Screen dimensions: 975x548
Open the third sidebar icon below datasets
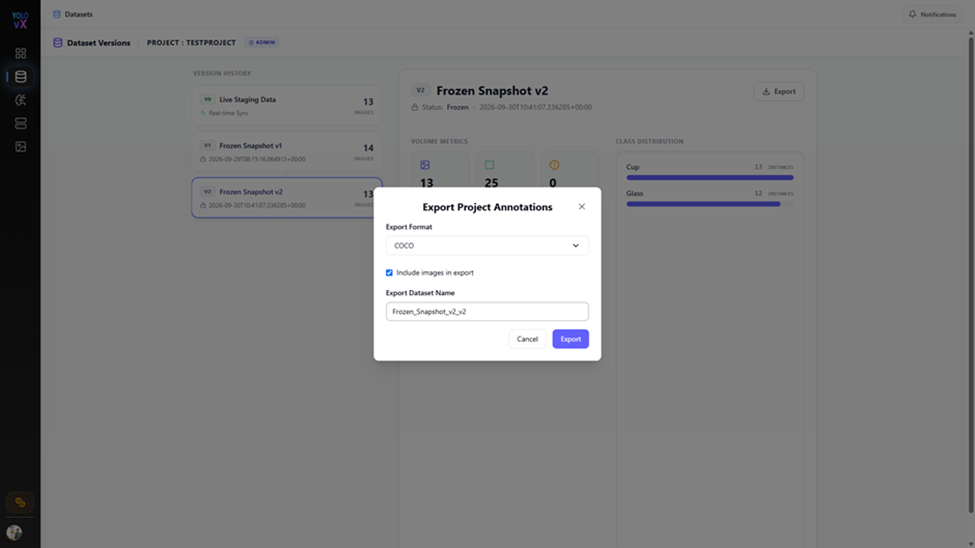pyautogui.click(x=21, y=100)
